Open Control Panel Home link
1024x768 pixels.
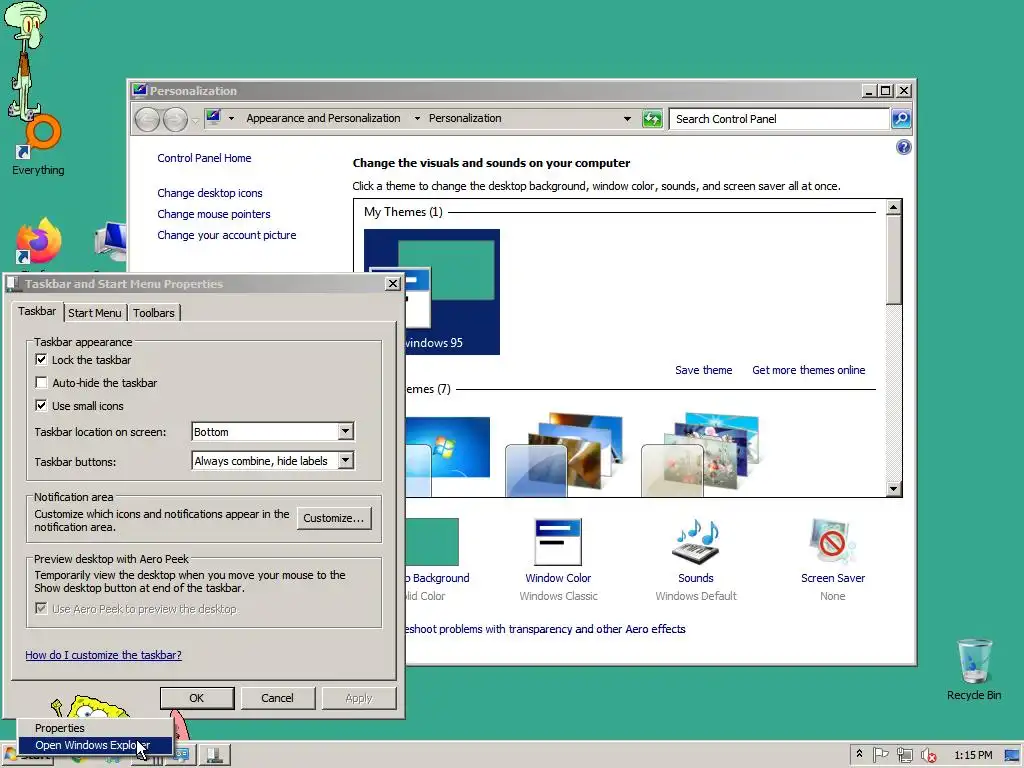click(x=204, y=158)
